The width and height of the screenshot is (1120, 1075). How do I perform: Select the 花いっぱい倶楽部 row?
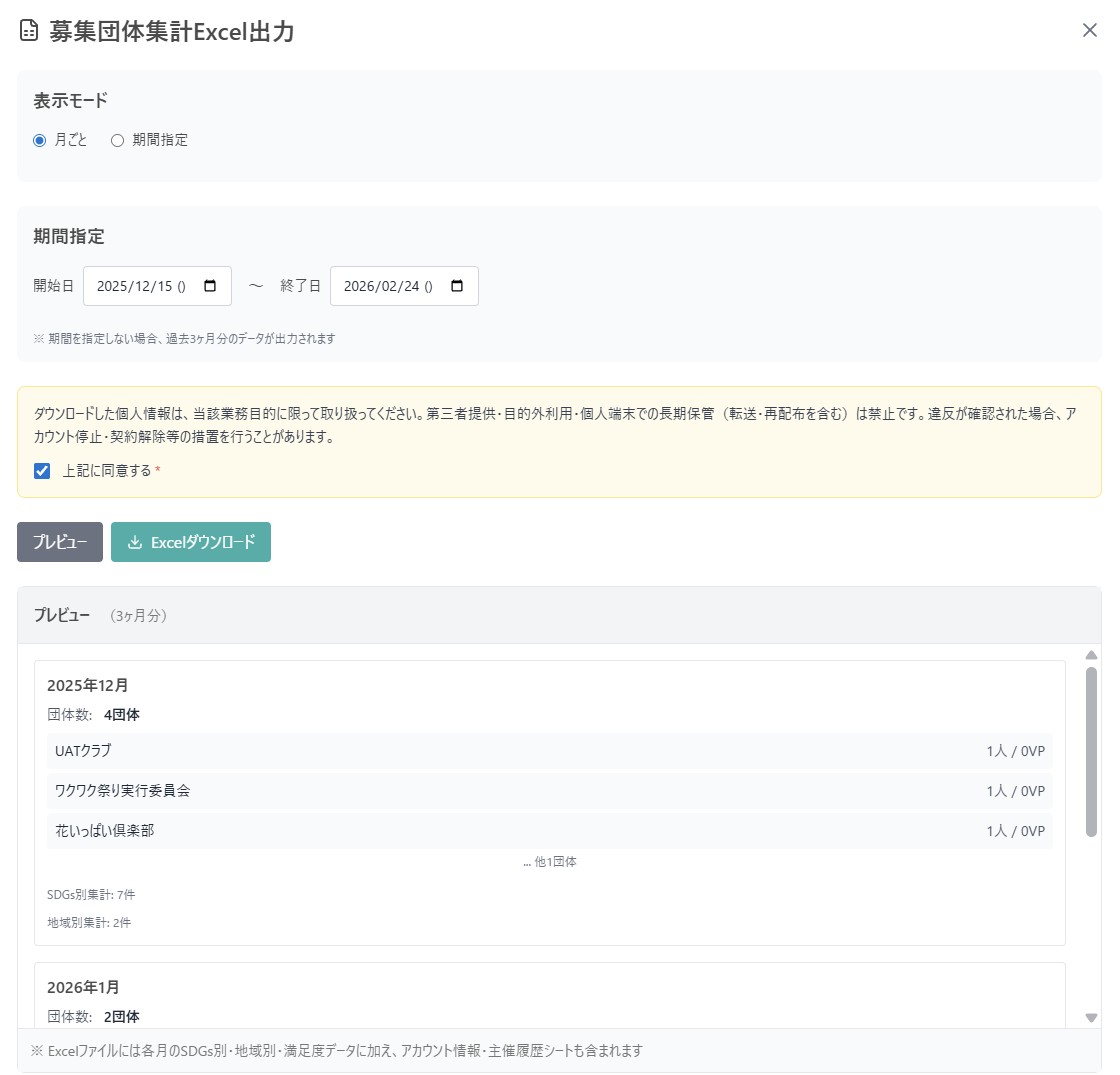point(548,830)
